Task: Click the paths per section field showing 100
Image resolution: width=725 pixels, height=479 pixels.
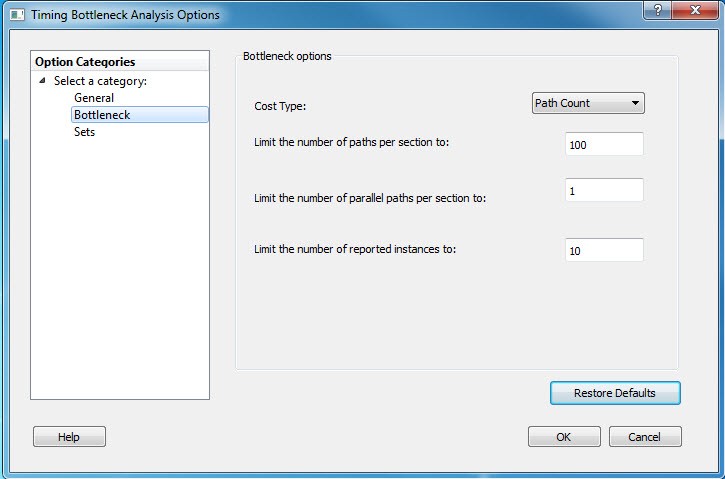Action: (604, 145)
